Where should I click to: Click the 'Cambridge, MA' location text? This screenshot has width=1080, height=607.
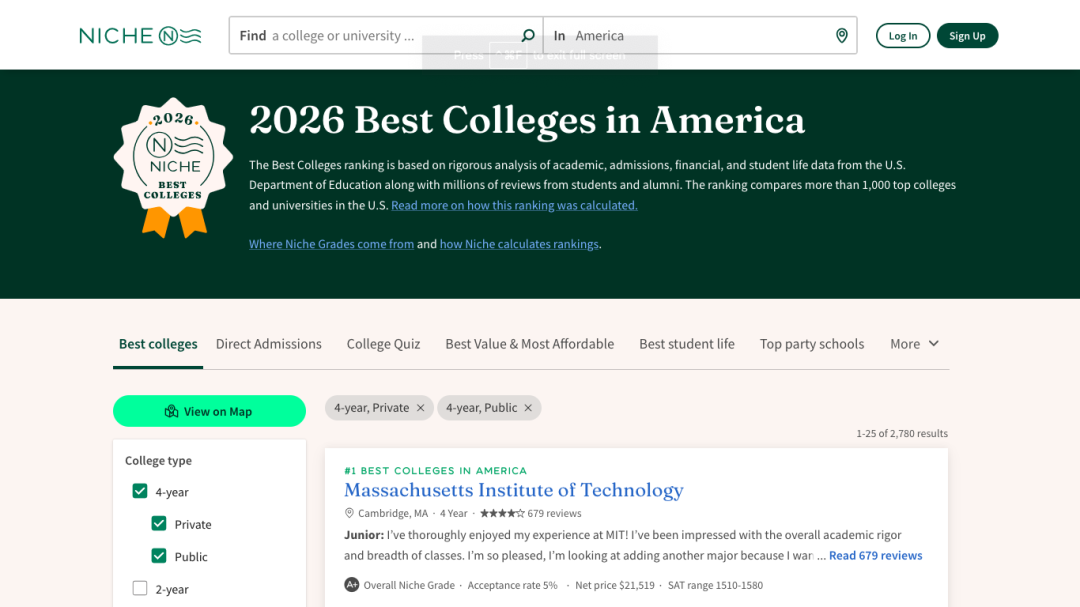(393, 513)
